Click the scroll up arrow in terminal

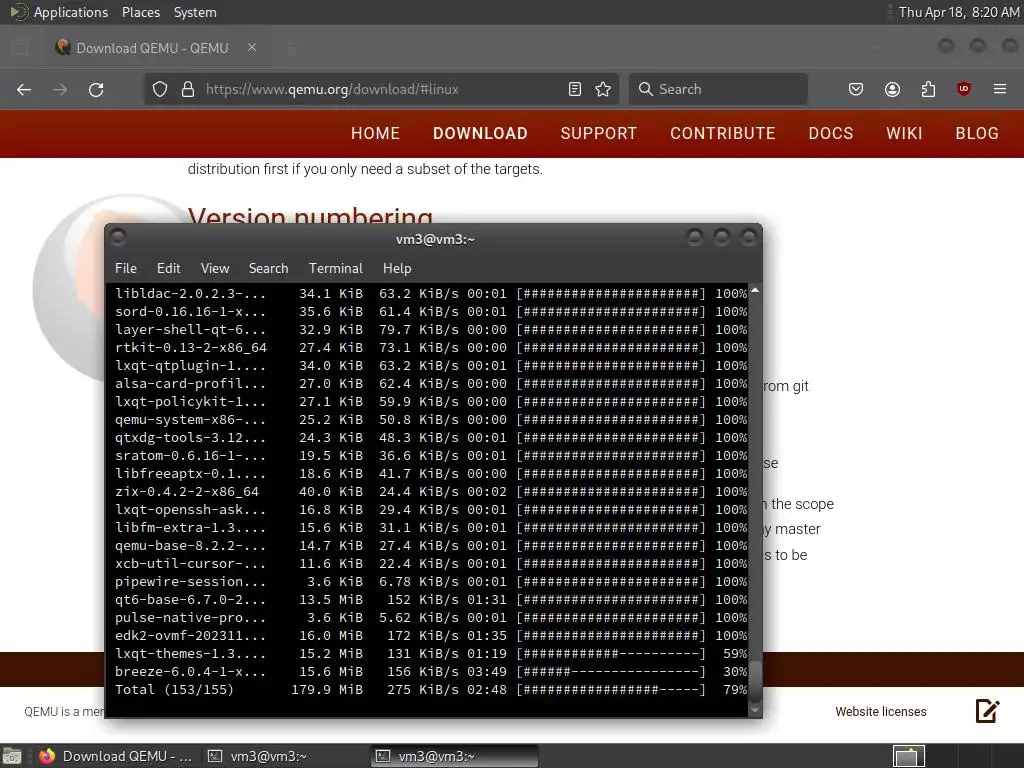coord(755,290)
